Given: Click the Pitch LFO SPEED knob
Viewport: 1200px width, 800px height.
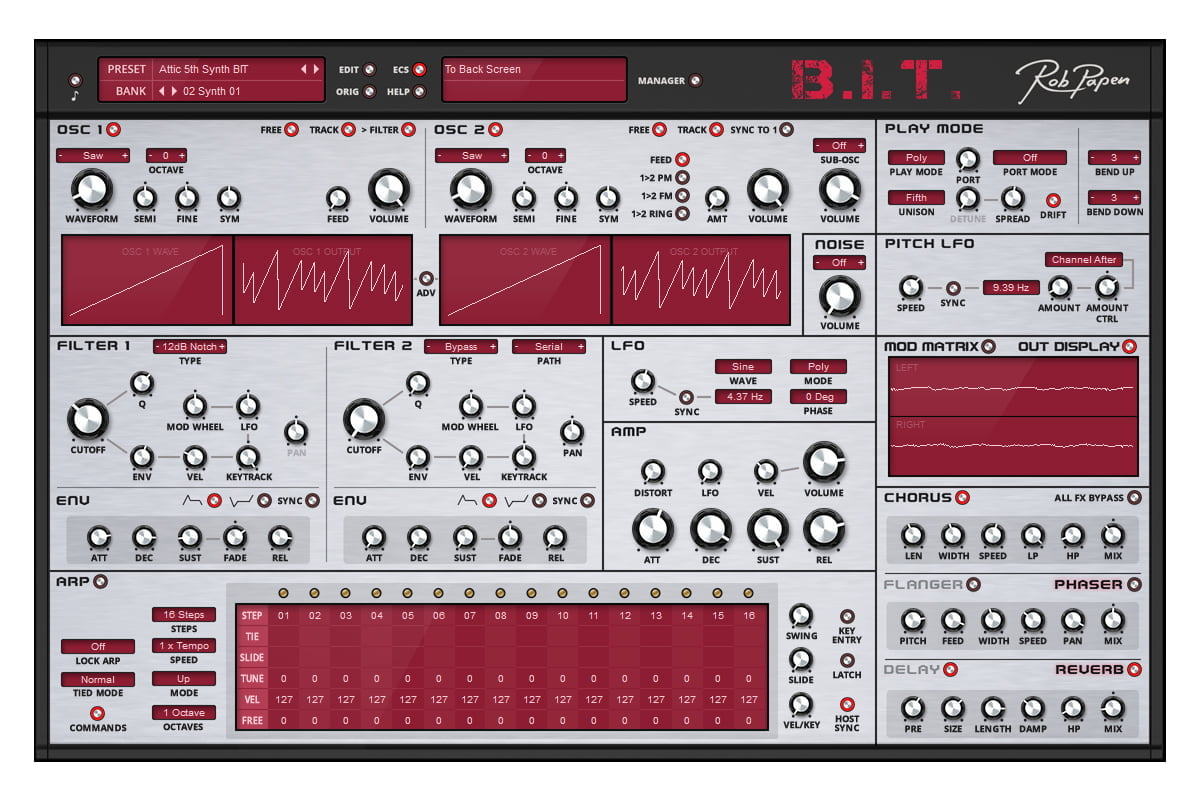Looking at the screenshot, I should pyautogui.click(x=910, y=288).
